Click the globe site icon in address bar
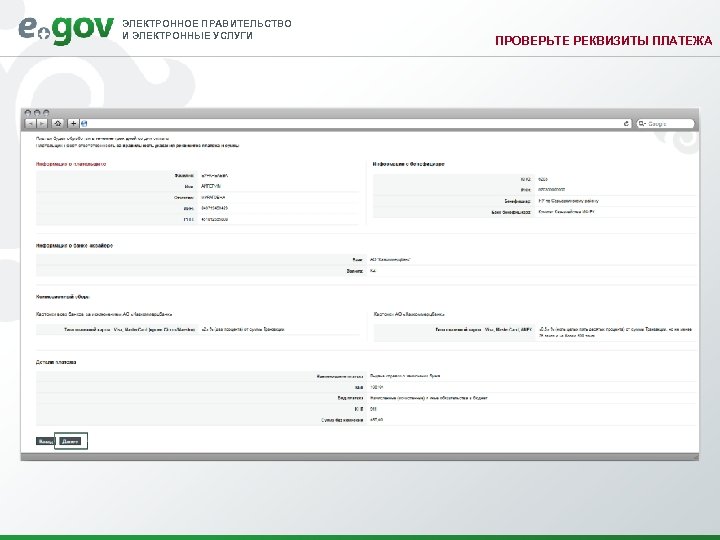This screenshot has width=720, height=540. (x=84, y=124)
